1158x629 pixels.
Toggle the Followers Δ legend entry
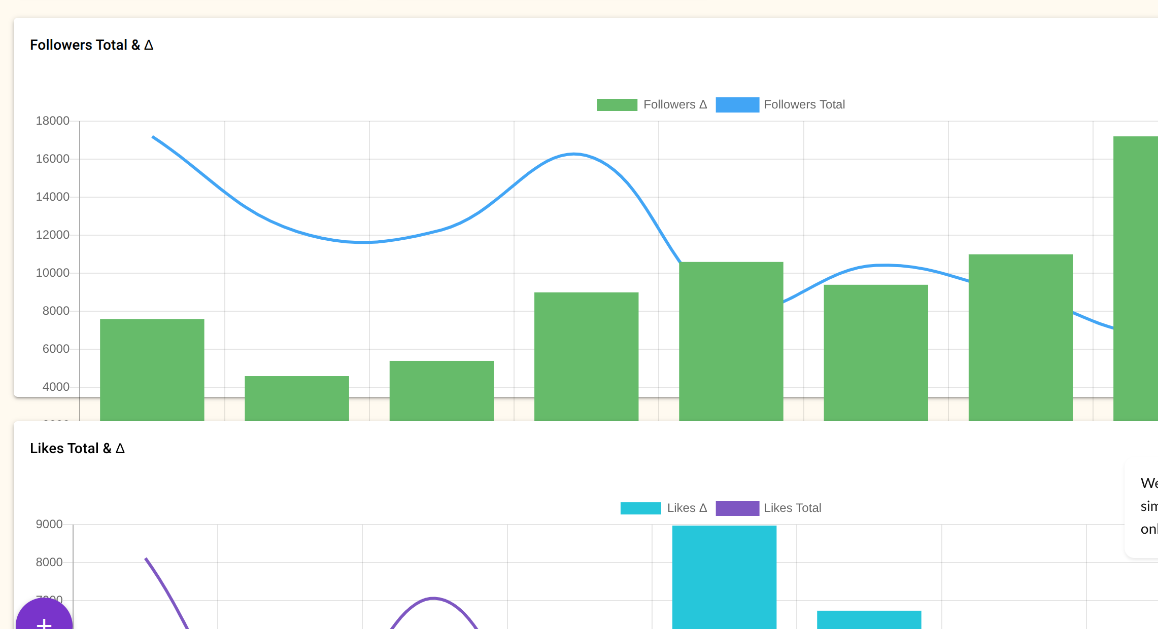(652, 105)
